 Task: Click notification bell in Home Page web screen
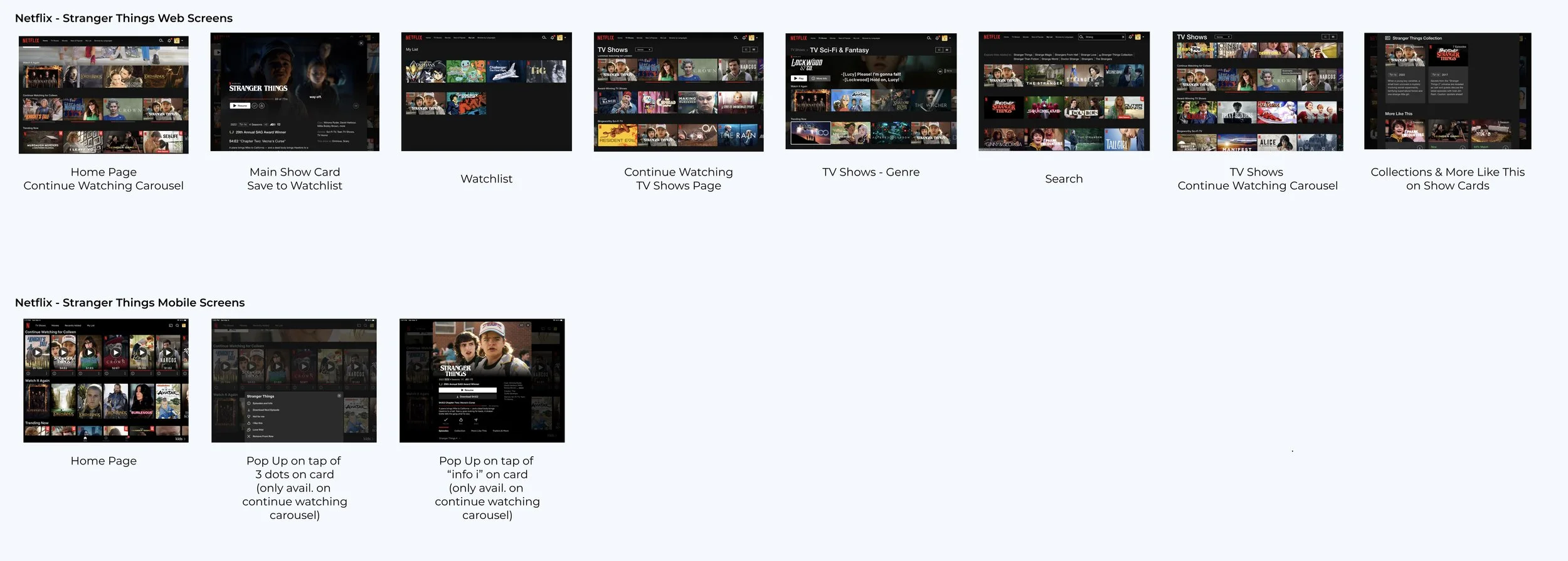click(169, 41)
